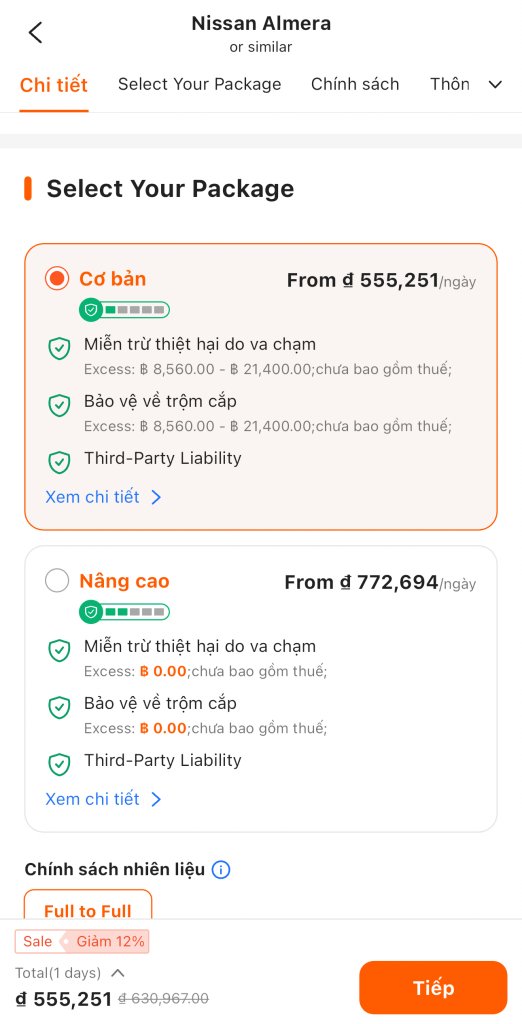Open the Chi tiết tab

tap(54, 85)
